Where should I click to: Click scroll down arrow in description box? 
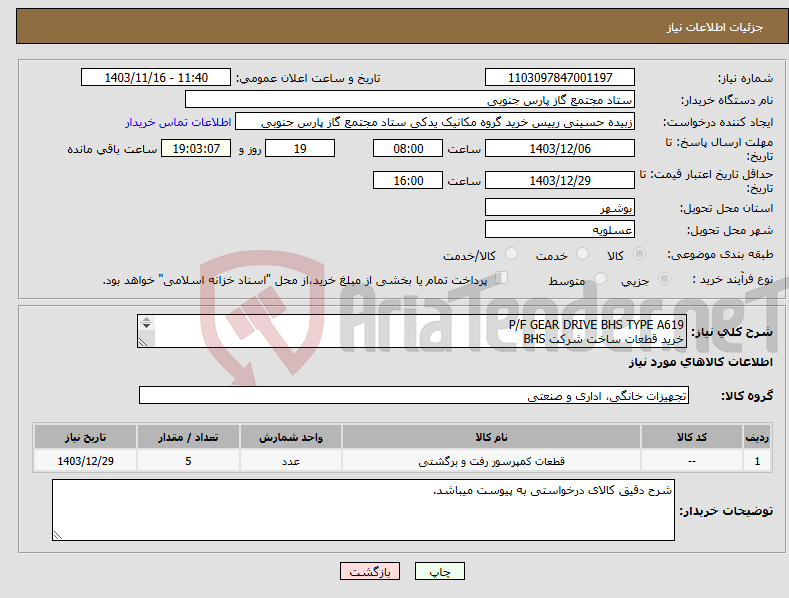(x=146, y=326)
